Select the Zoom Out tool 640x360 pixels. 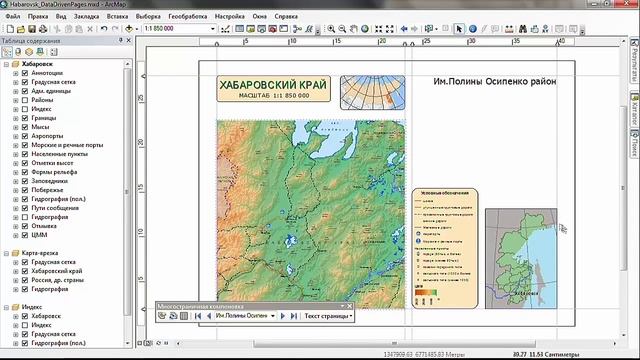point(342,29)
